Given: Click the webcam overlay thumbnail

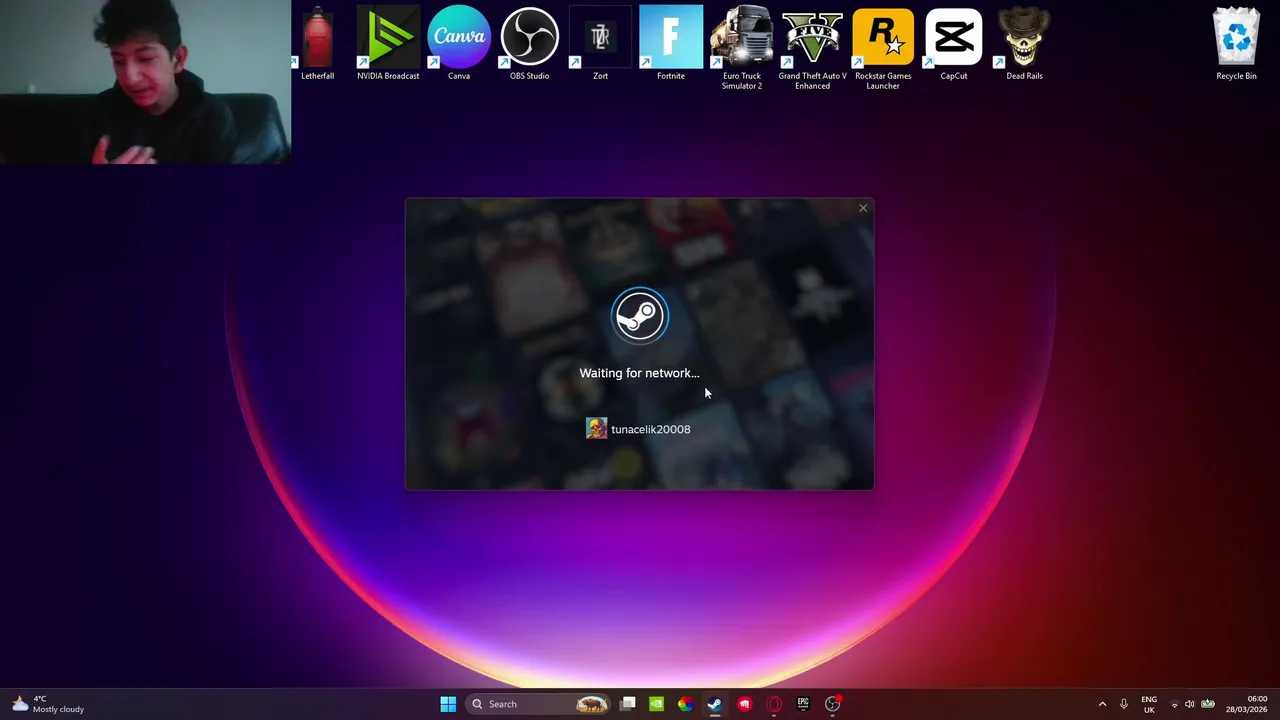Looking at the screenshot, I should click(x=145, y=82).
